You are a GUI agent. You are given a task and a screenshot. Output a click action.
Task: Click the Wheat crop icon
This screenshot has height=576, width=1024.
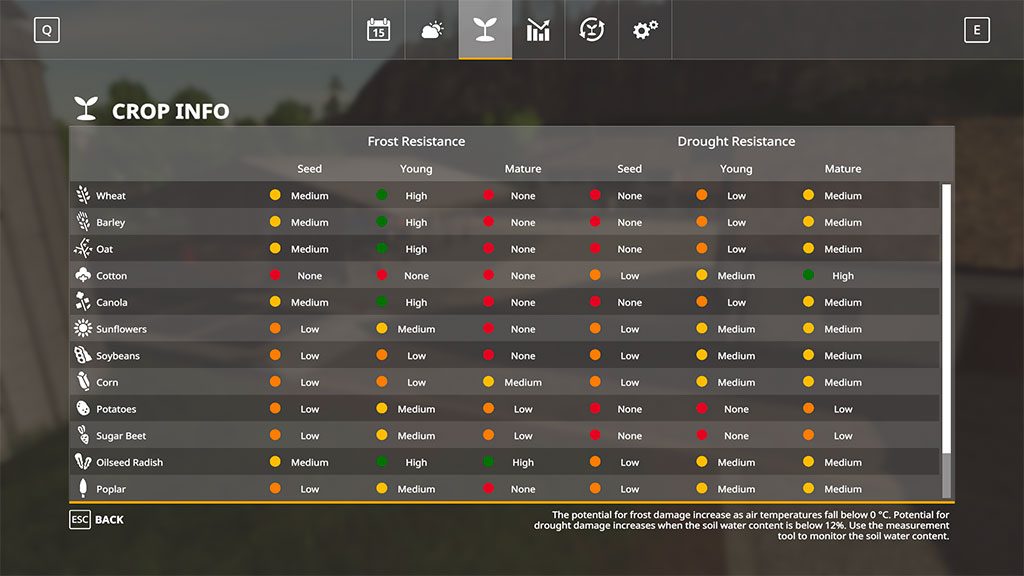[83, 195]
